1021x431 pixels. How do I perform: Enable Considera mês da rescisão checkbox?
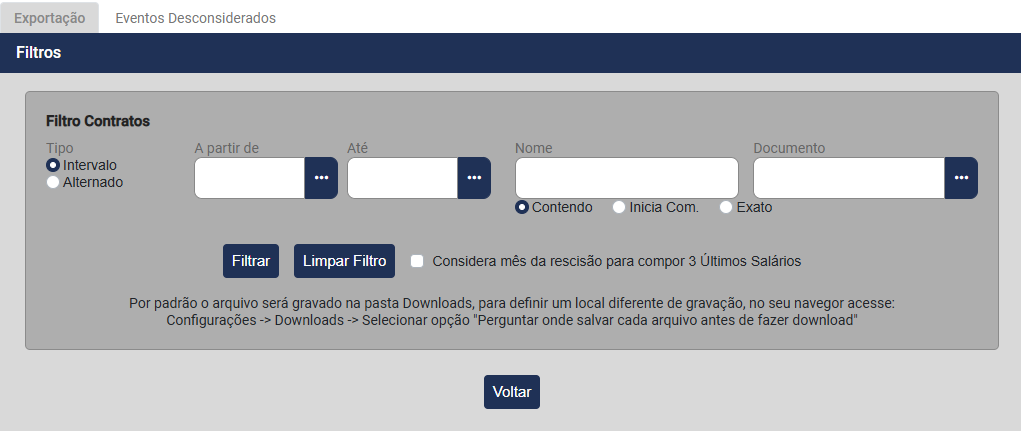tap(417, 261)
